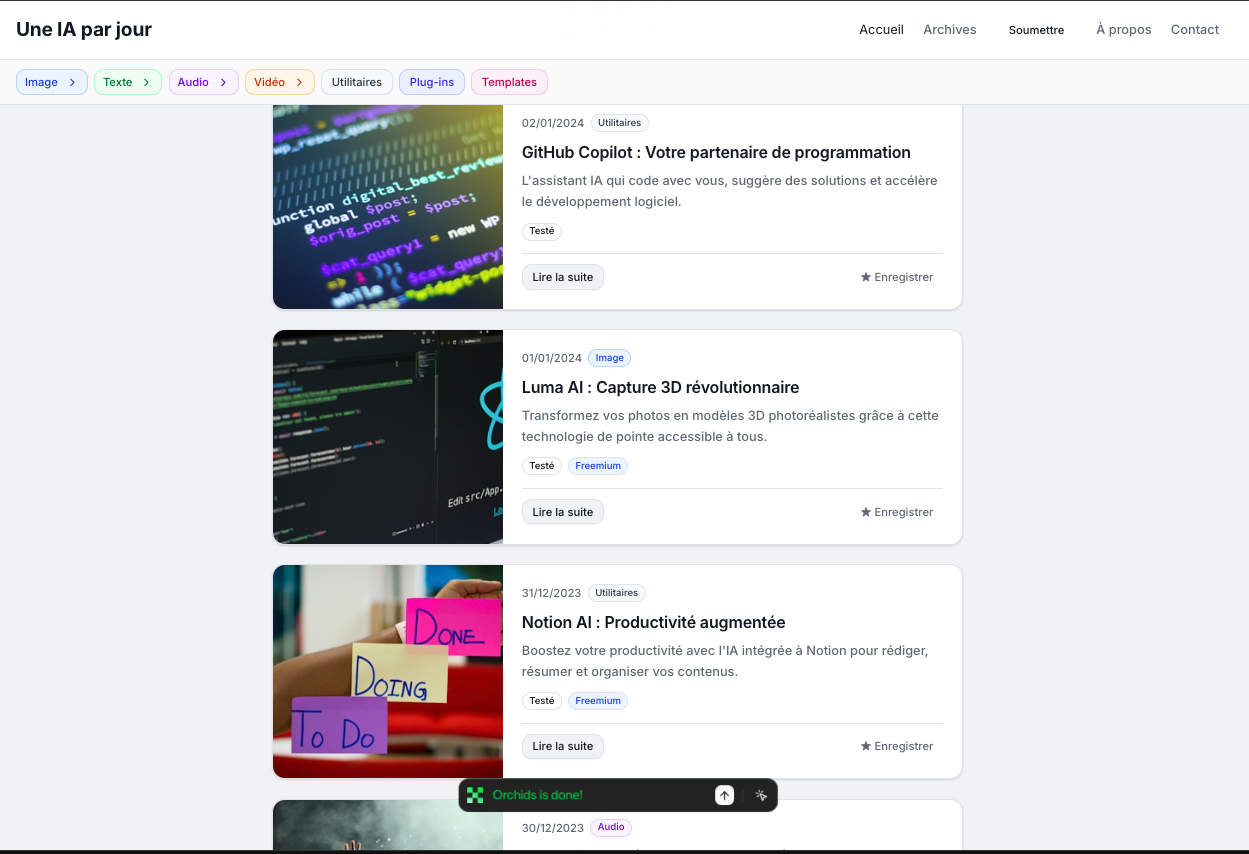Read more about GitHub Copilot
Image resolution: width=1249 pixels, height=854 pixels.
click(562, 277)
